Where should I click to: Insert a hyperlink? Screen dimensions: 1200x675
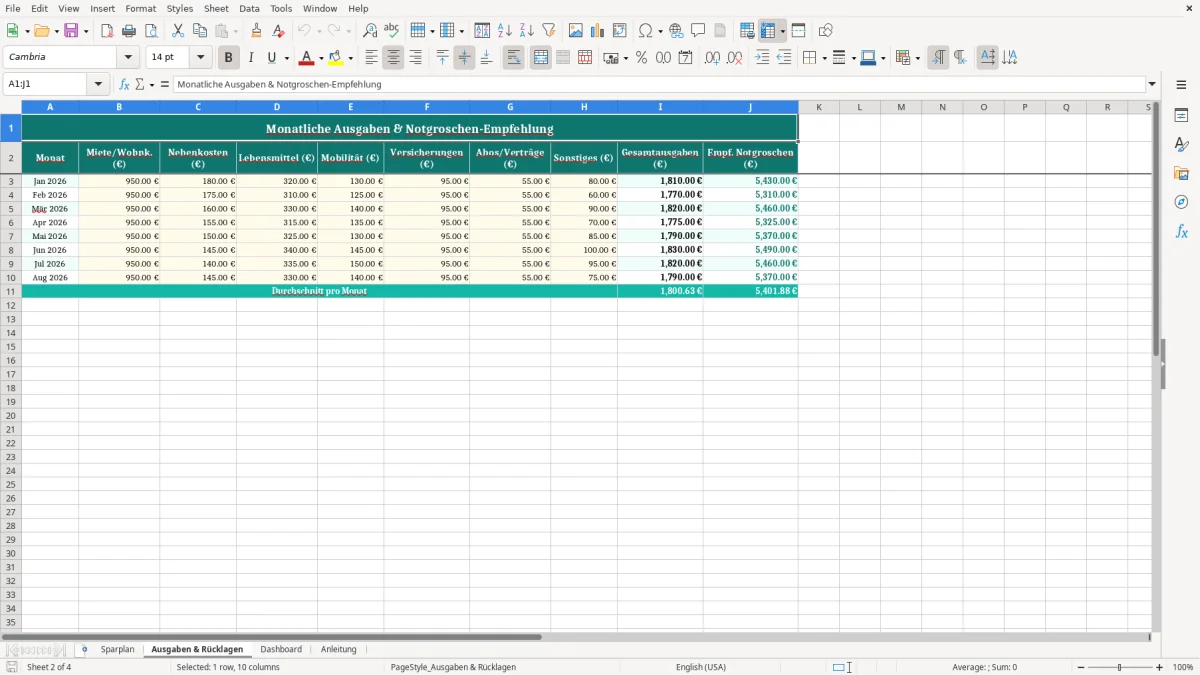676,31
